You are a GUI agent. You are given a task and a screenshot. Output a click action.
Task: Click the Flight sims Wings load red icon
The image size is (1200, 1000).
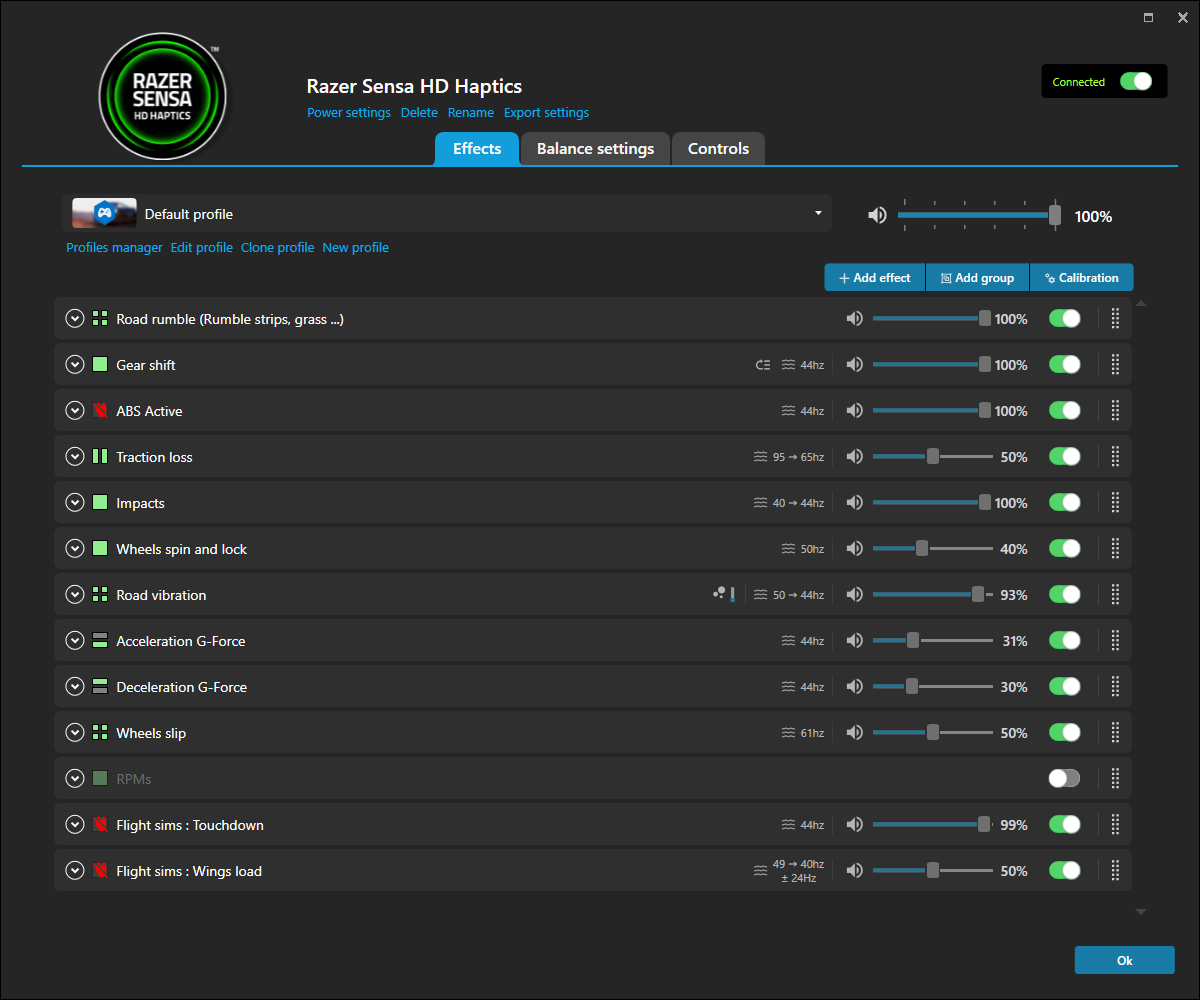(x=100, y=871)
